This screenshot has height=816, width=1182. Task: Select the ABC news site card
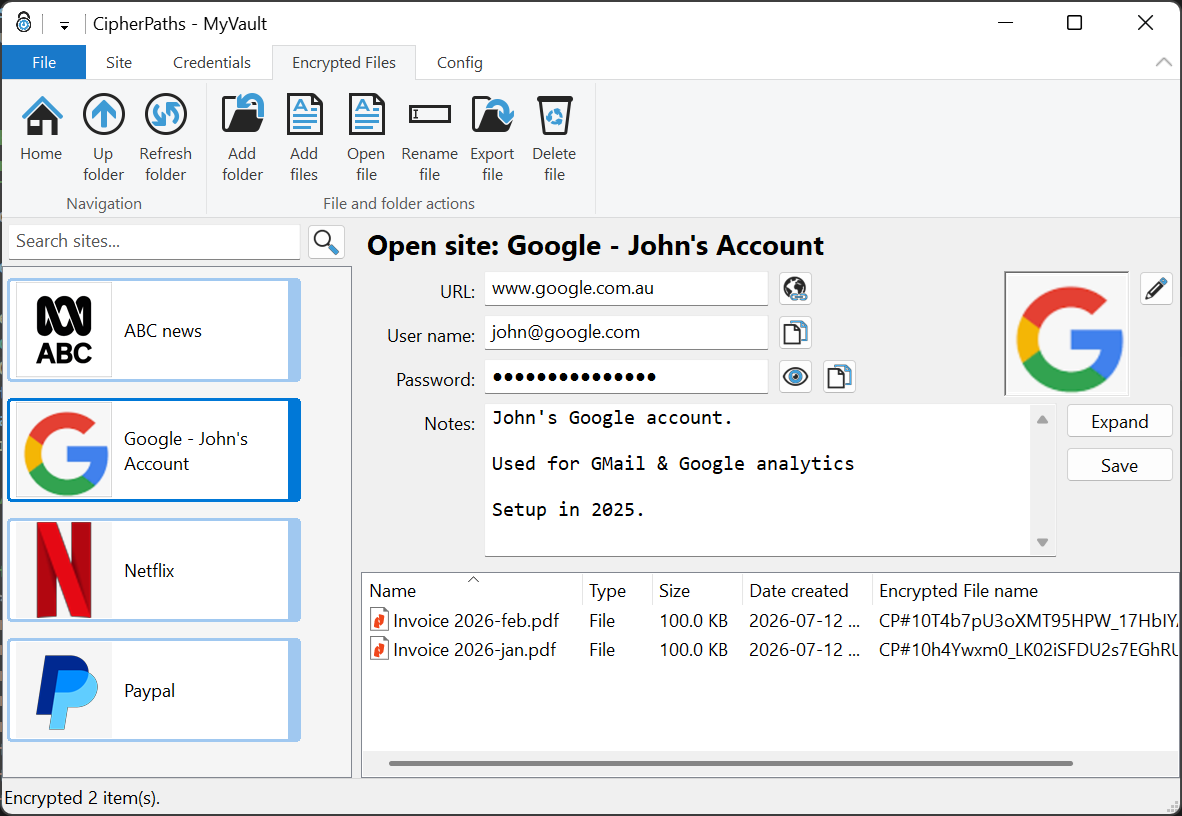[x=154, y=330]
